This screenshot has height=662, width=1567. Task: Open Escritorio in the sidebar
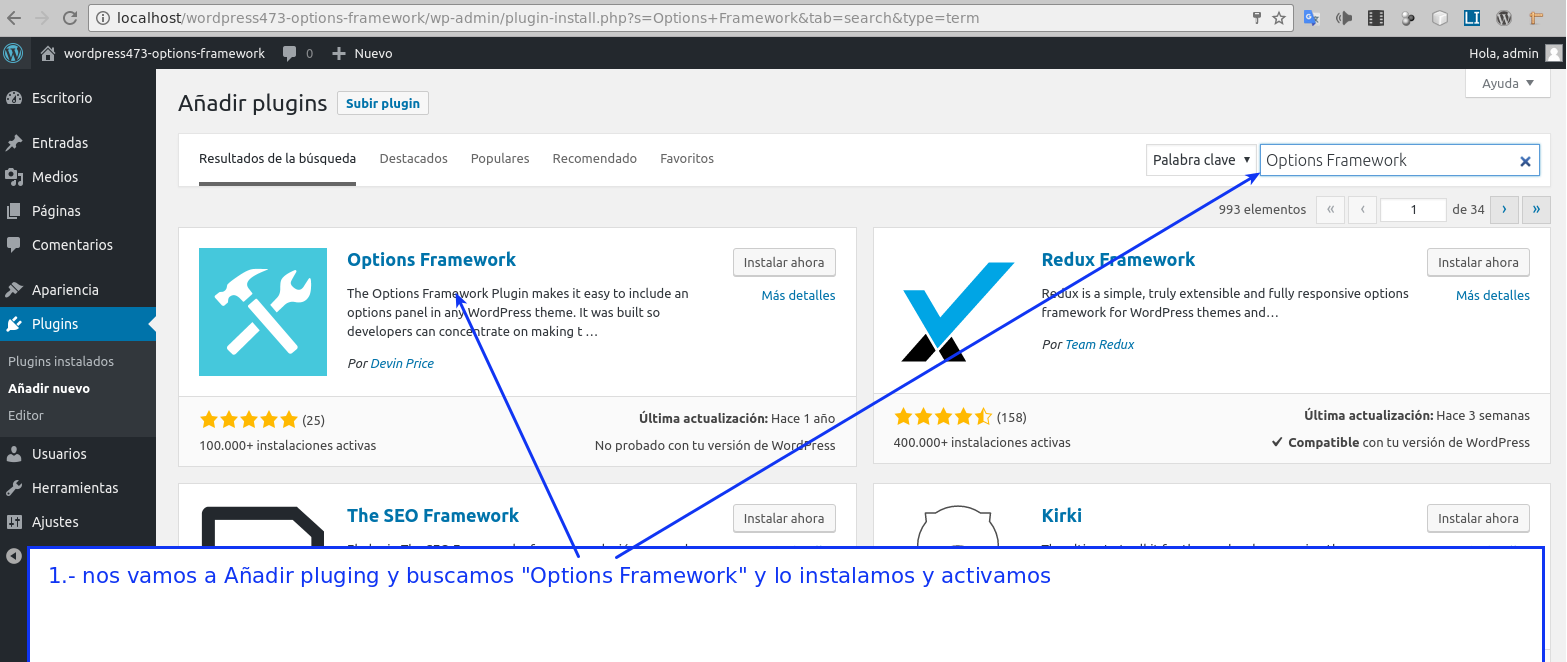pyautogui.click(x=62, y=98)
